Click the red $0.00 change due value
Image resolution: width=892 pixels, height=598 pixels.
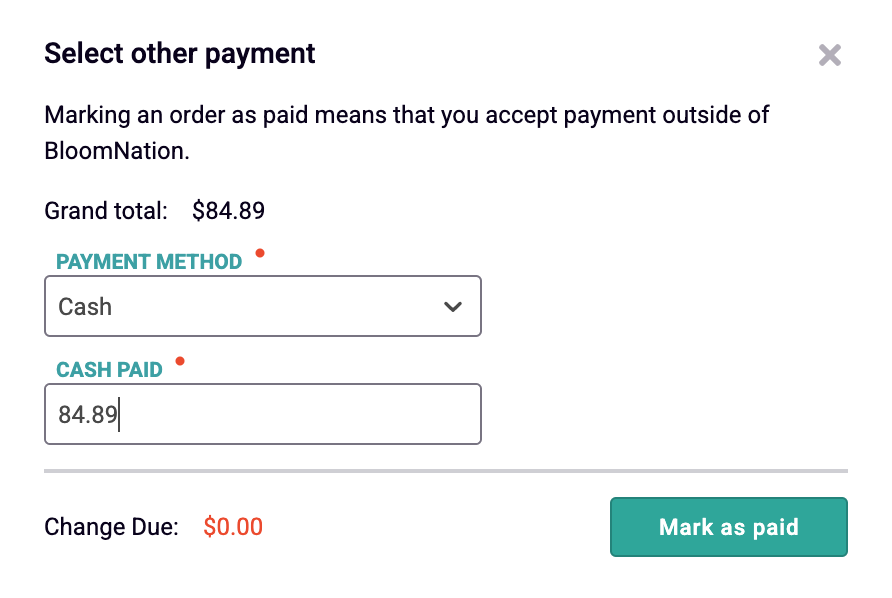[x=233, y=527]
